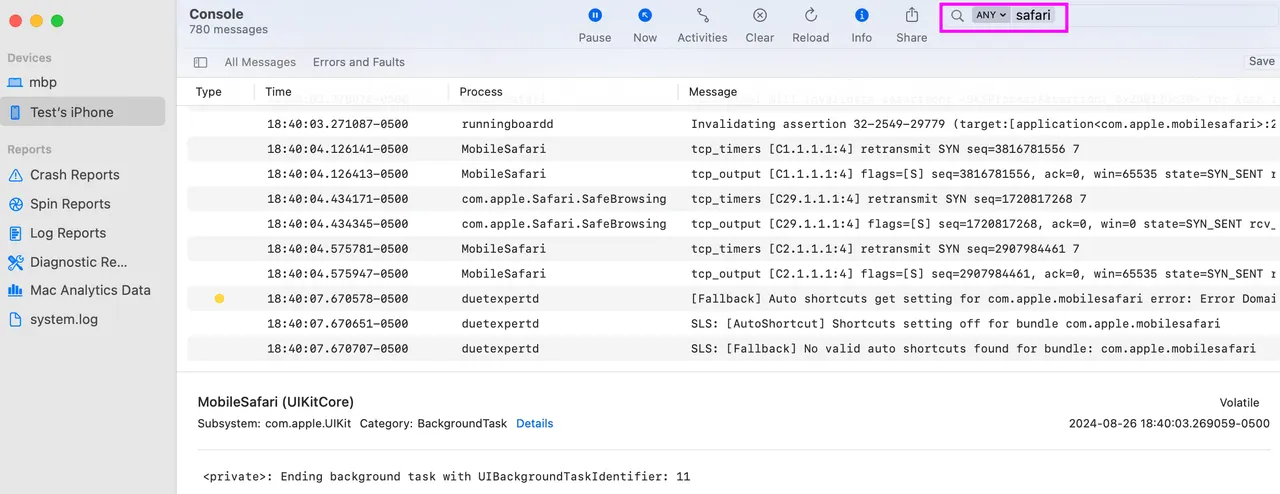The width and height of the screenshot is (1280, 494).
Task: Select duetexpertd row at 18:40:07.670578
Action: tap(733, 299)
